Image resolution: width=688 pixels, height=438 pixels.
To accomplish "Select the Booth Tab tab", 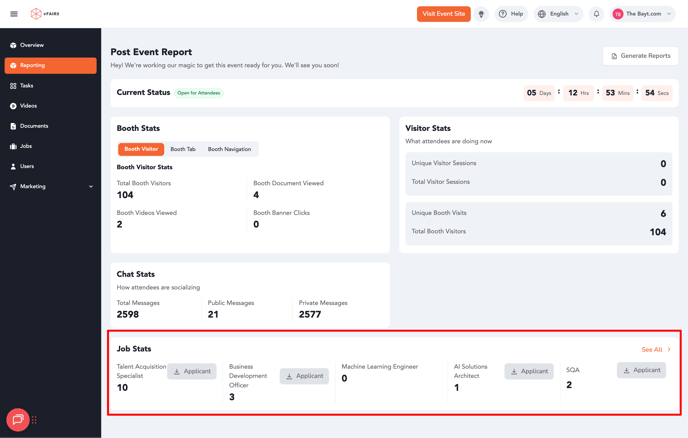I will click(x=183, y=149).
